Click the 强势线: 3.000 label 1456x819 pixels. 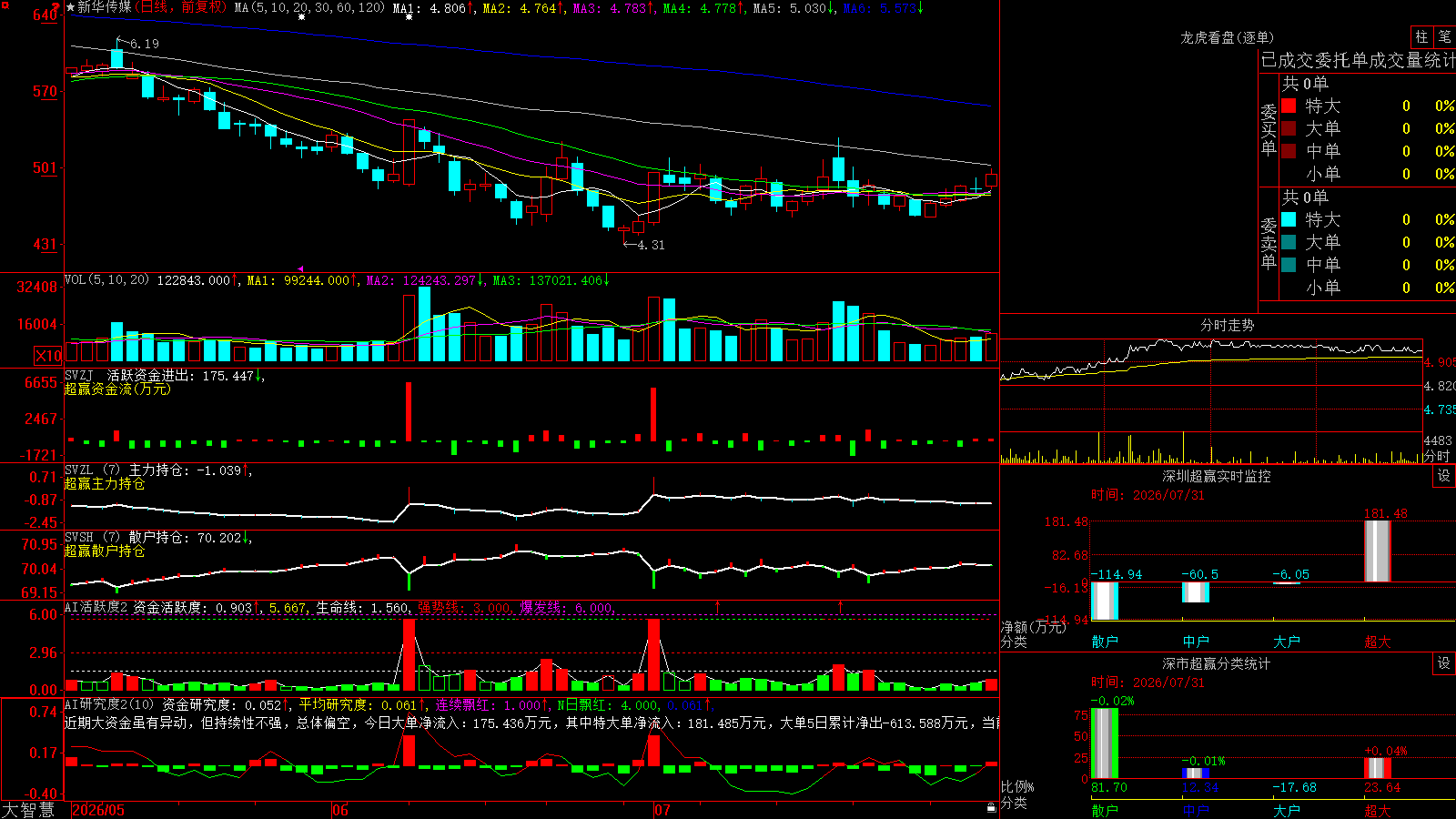pyautogui.click(x=464, y=607)
